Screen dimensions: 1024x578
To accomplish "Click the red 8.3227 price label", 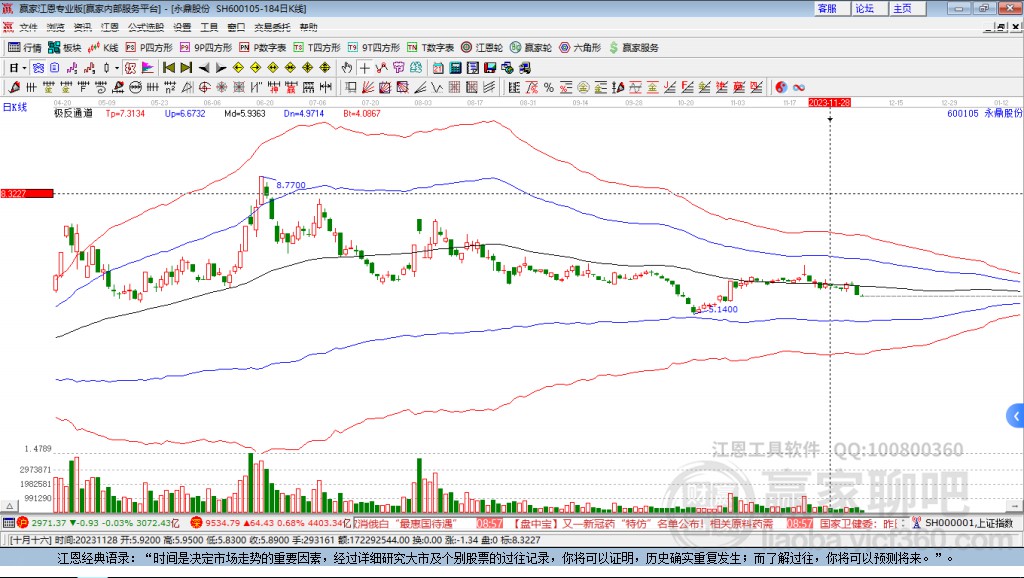I will pyautogui.click(x=27, y=193).
